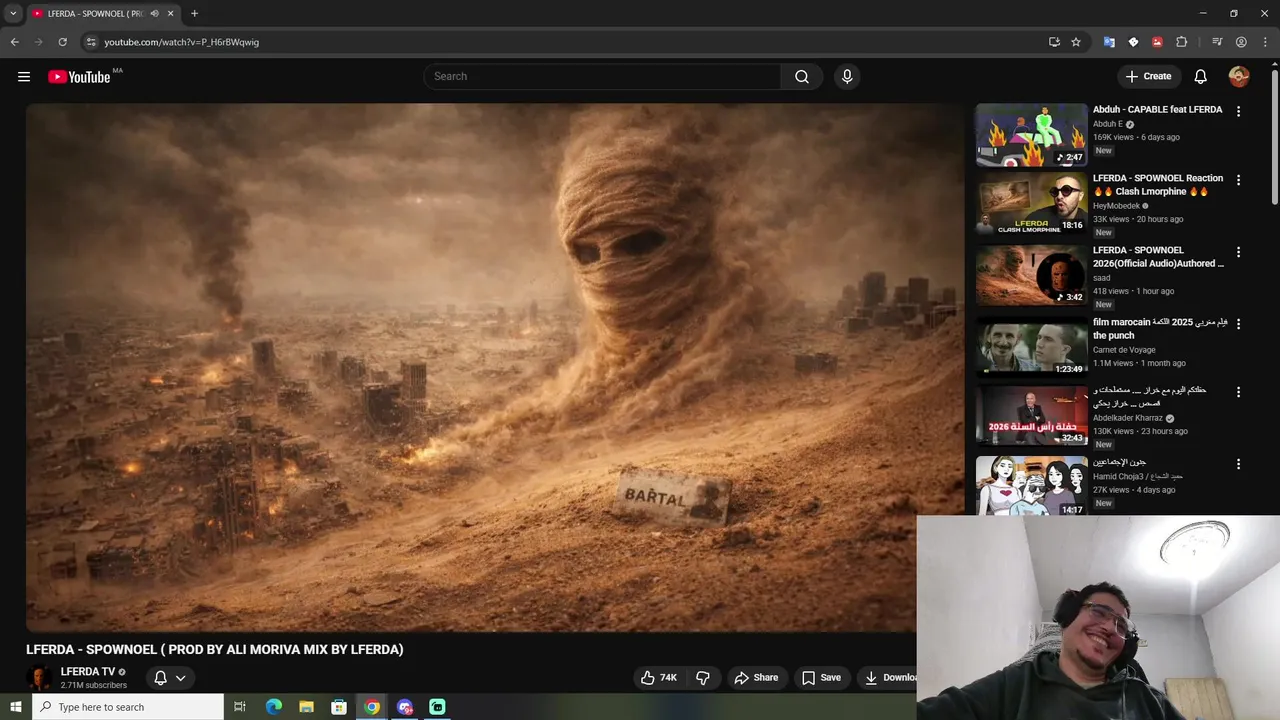The height and width of the screenshot is (720, 1280).
Task: Go back with the browser arrow
Action: pos(14,42)
